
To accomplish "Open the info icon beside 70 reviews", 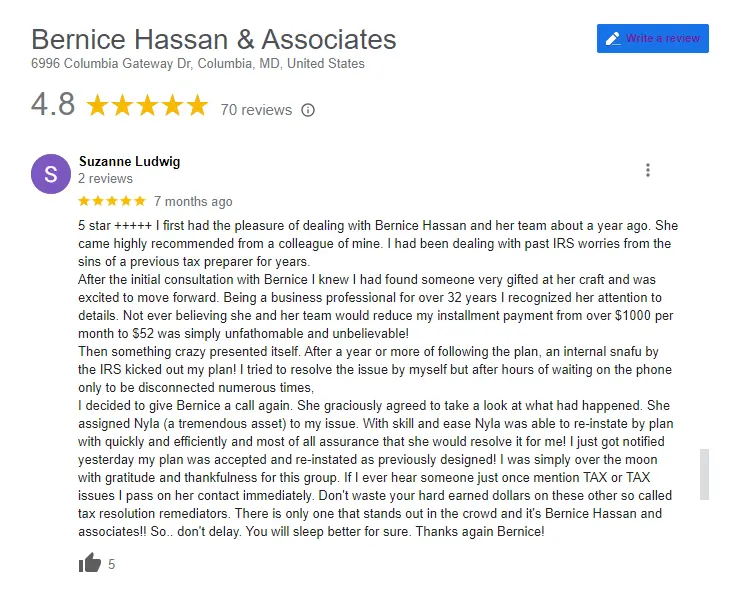I will pyautogui.click(x=308, y=110).
